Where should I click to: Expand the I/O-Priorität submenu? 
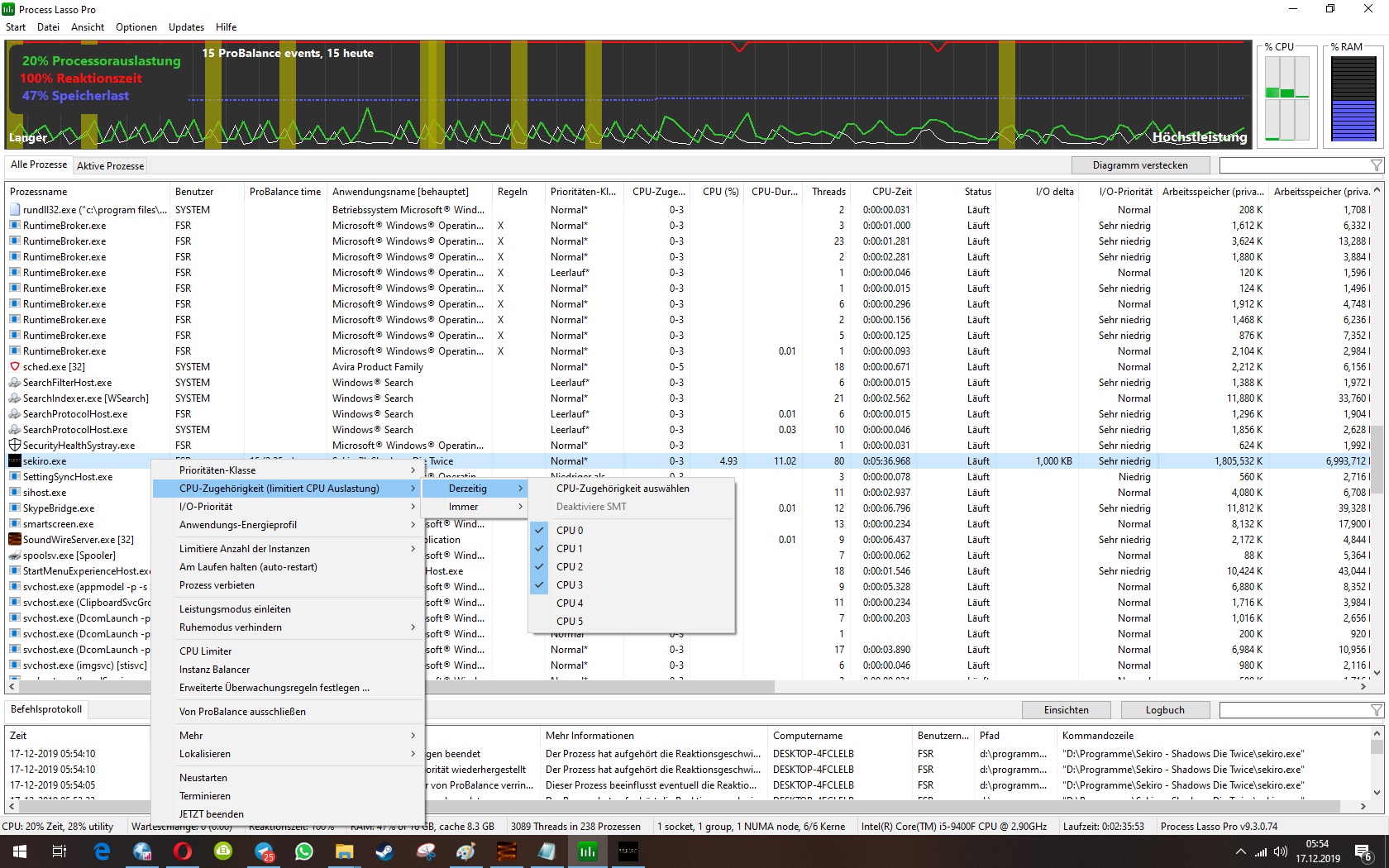click(287, 507)
